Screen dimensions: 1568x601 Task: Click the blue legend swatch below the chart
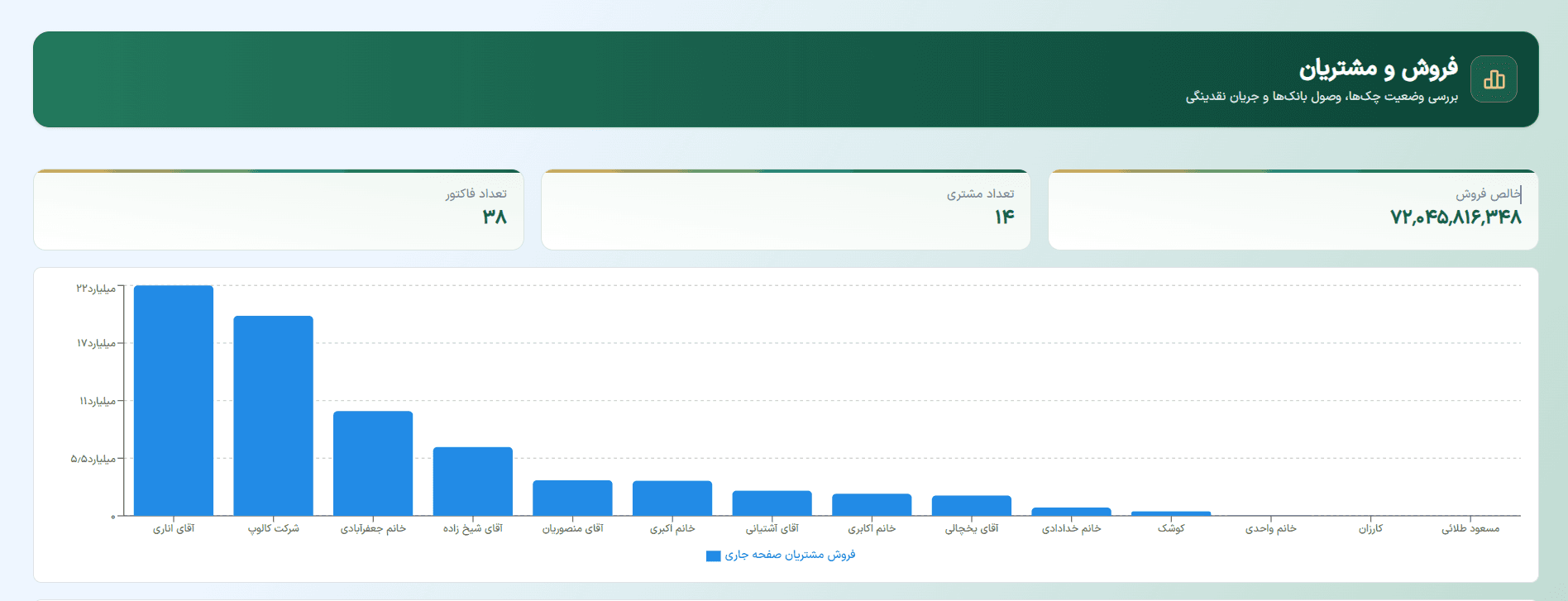click(713, 556)
